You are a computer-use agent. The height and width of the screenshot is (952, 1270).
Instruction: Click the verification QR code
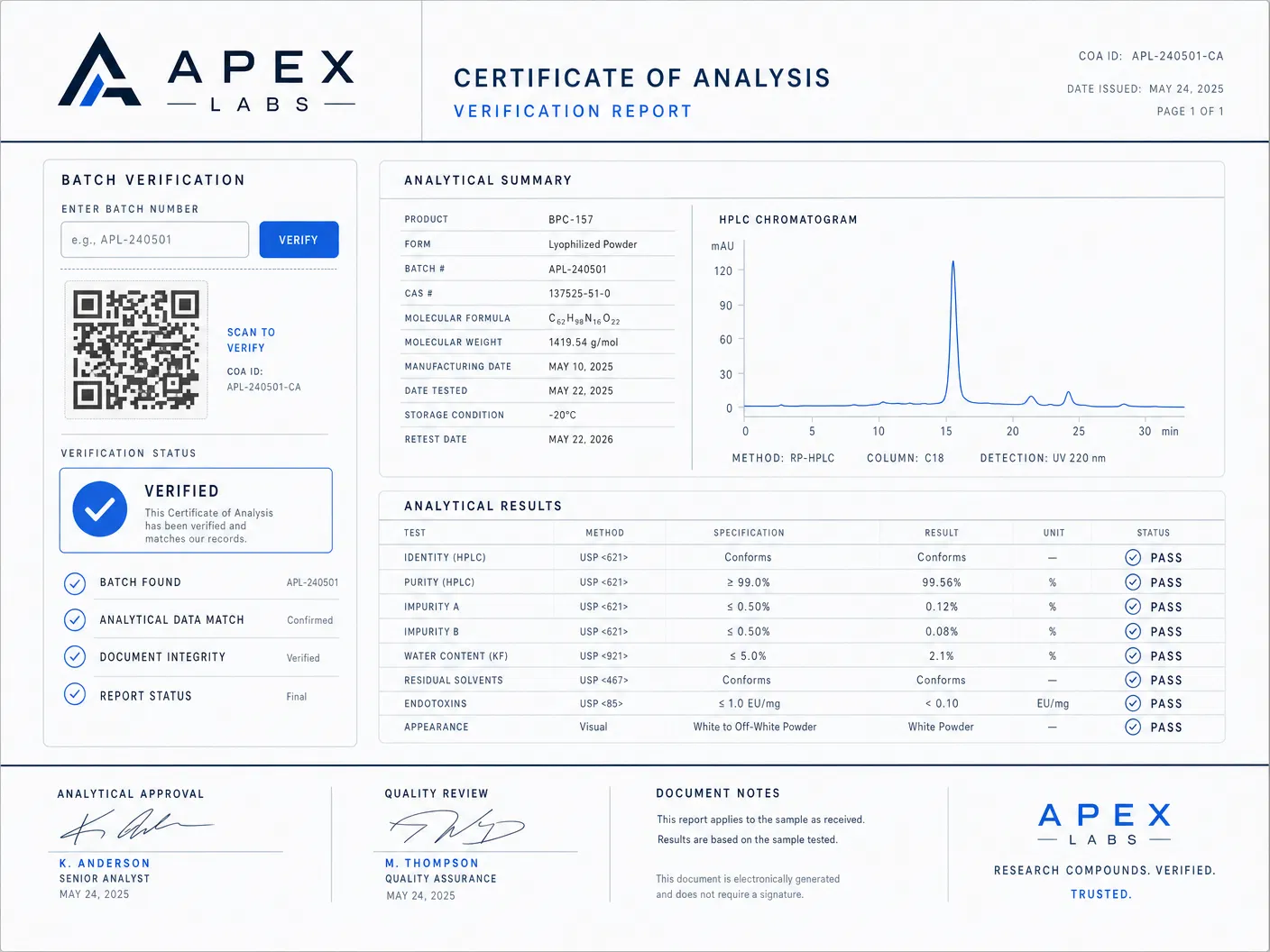[136, 350]
